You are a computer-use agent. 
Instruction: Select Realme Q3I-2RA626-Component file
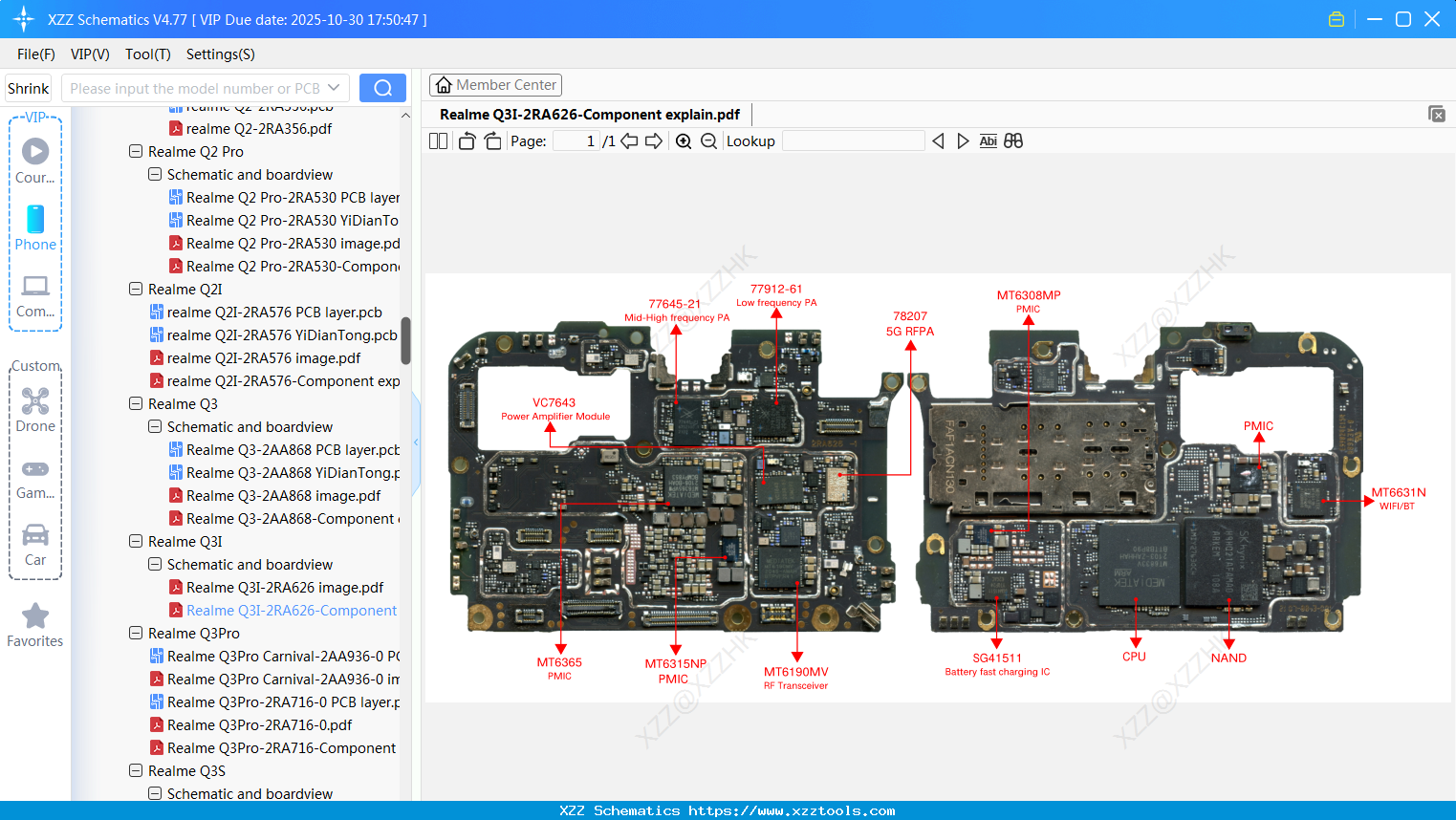(x=283, y=611)
